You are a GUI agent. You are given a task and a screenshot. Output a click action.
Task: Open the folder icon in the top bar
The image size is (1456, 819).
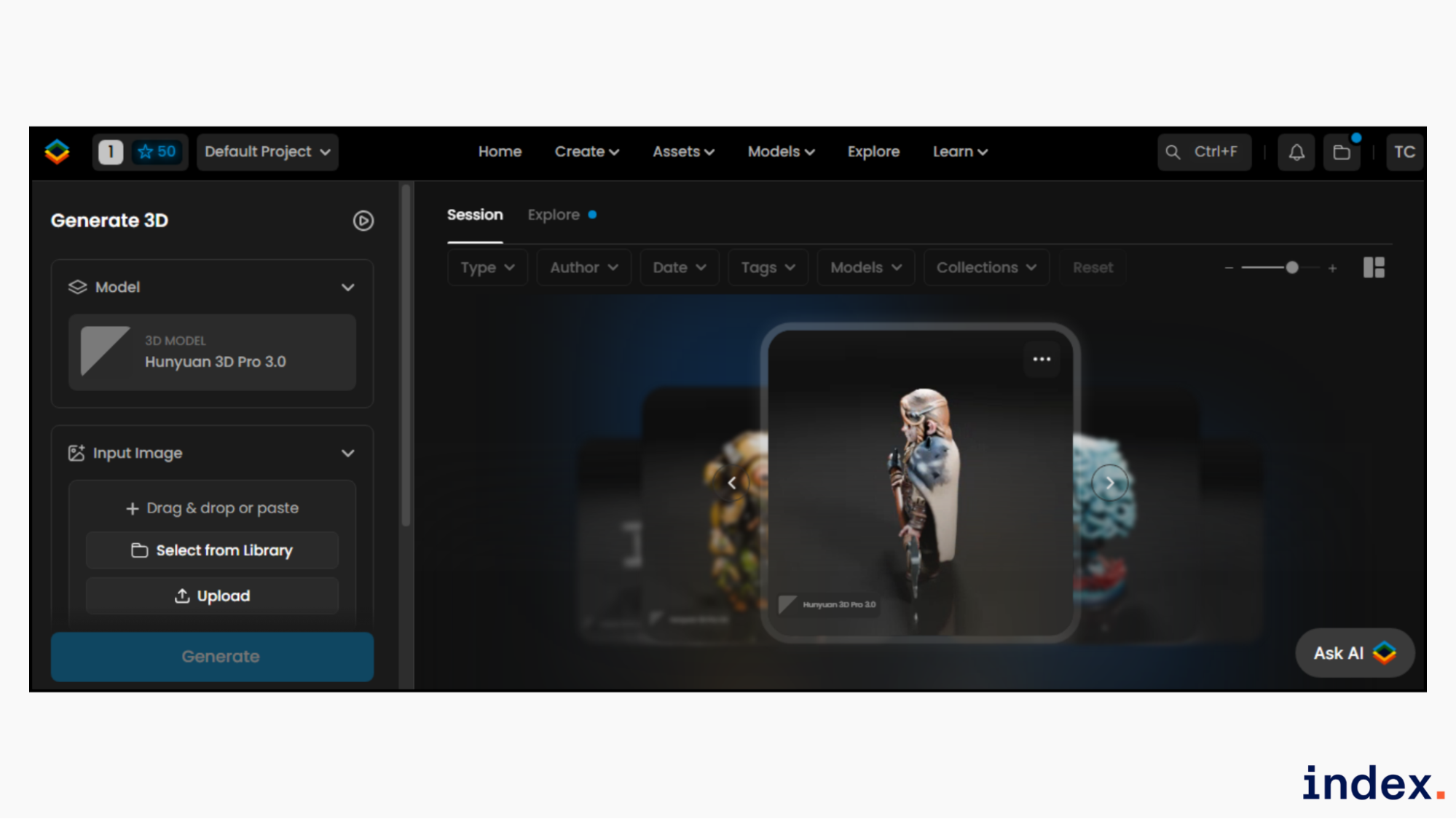click(1341, 152)
